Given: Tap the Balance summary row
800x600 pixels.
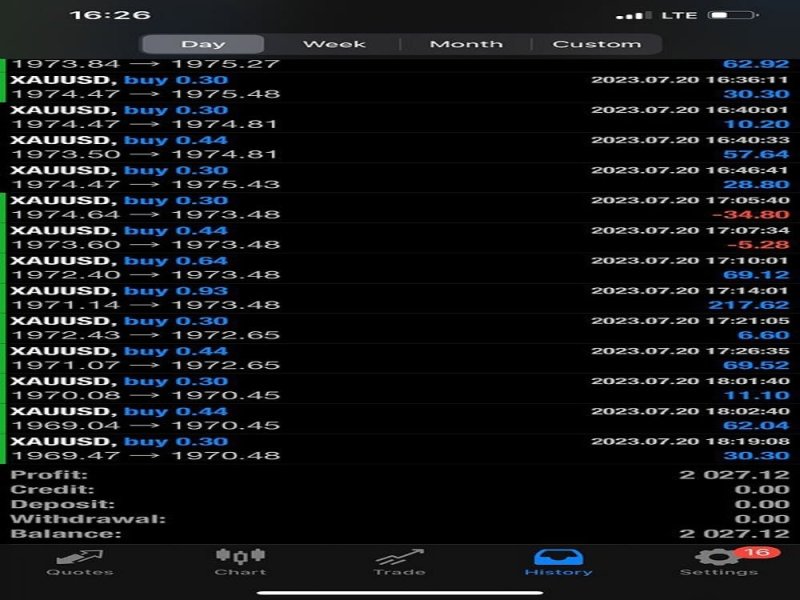Looking at the screenshot, I should tap(400, 534).
